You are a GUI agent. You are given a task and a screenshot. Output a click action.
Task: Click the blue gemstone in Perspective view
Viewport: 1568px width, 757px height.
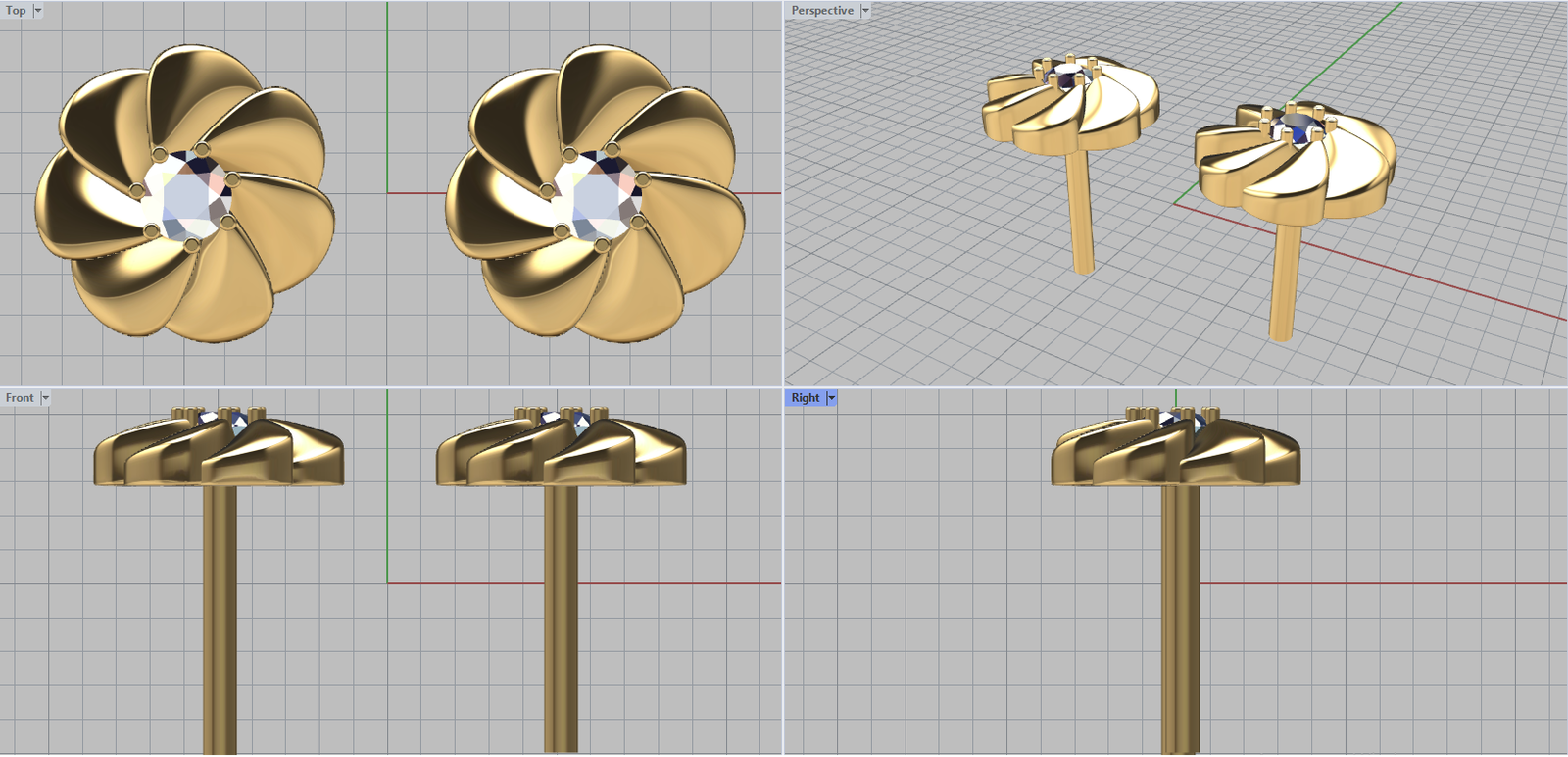point(1298,129)
